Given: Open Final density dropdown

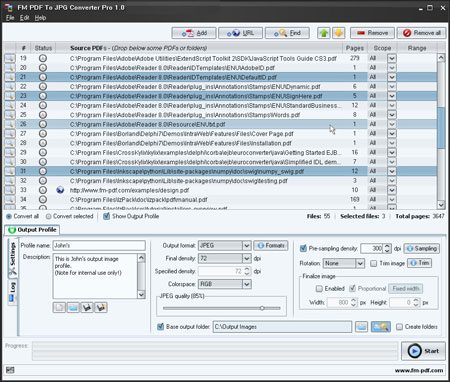Looking at the screenshot, I should click(x=246, y=258).
